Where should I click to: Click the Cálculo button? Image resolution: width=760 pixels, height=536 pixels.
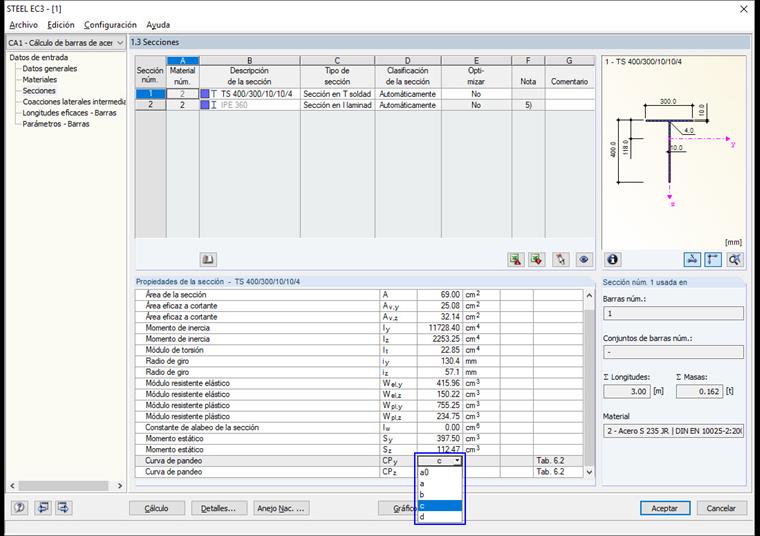point(157,508)
